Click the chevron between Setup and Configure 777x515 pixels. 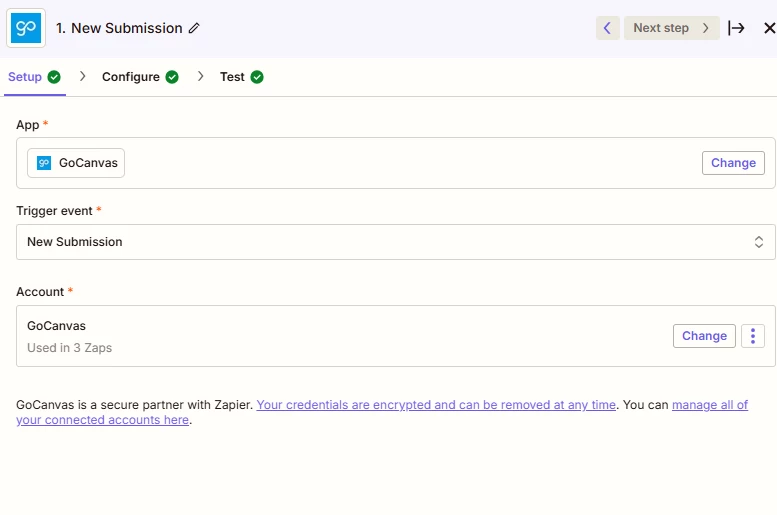click(x=83, y=76)
